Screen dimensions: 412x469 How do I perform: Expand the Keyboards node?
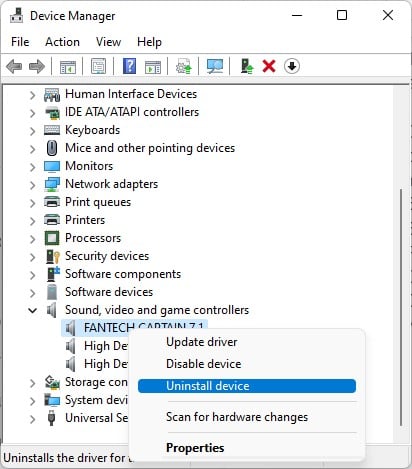(x=32, y=131)
